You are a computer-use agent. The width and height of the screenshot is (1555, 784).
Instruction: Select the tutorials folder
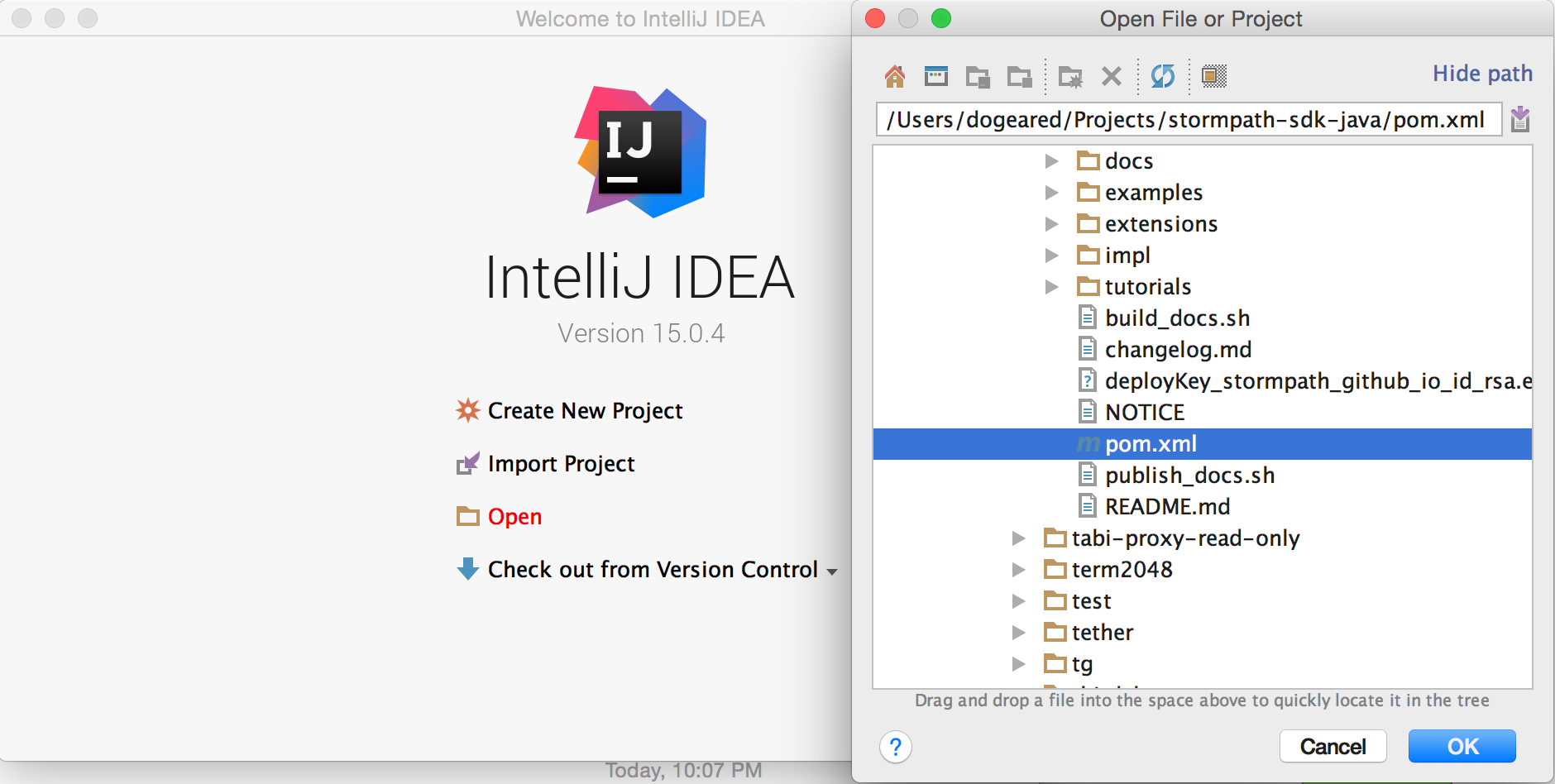click(x=1148, y=287)
